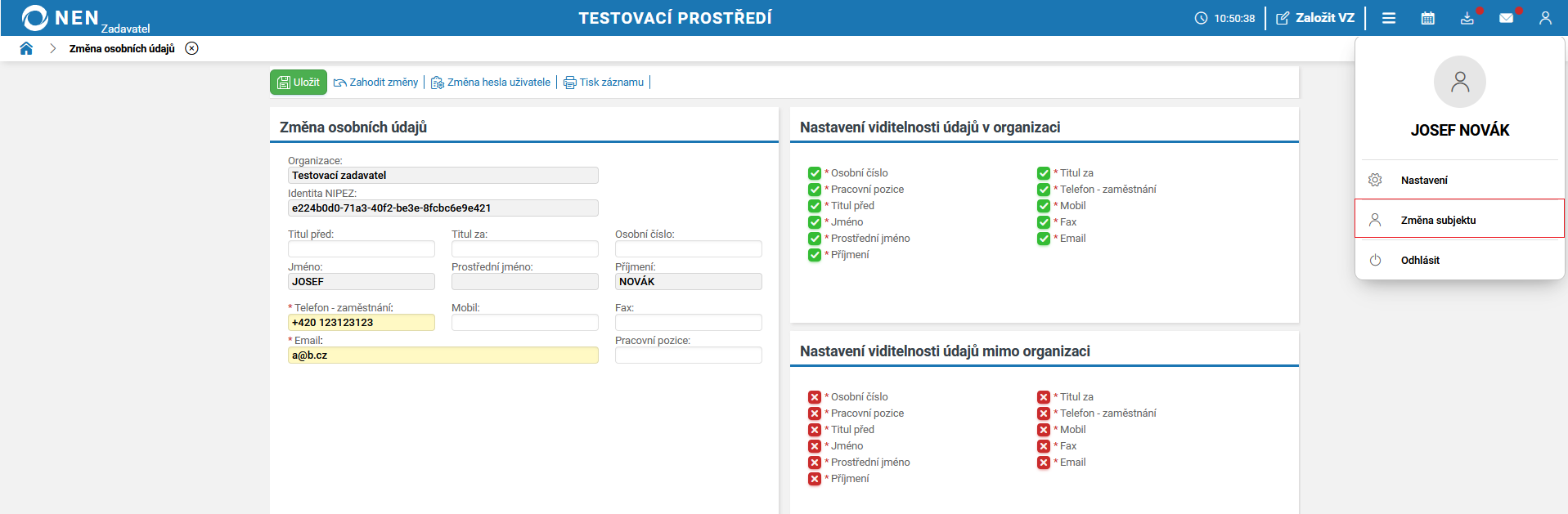Choose Odhlásit in user menu

pos(1459,260)
